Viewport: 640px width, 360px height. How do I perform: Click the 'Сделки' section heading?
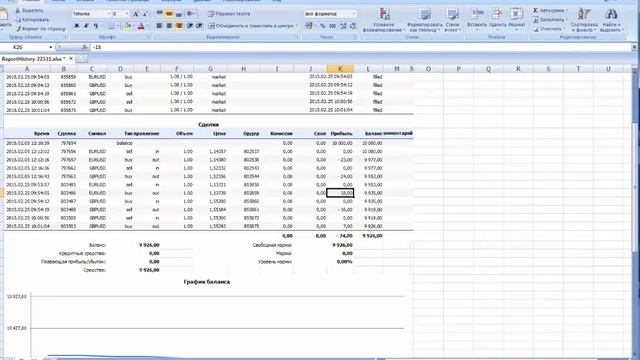pos(209,124)
